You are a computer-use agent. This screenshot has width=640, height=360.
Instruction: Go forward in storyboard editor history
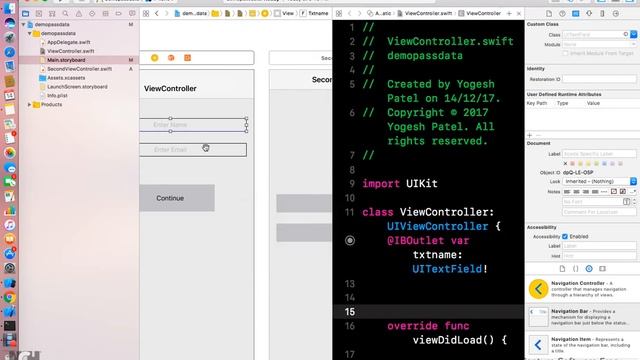pyautogui.click(x=167, y=13)
